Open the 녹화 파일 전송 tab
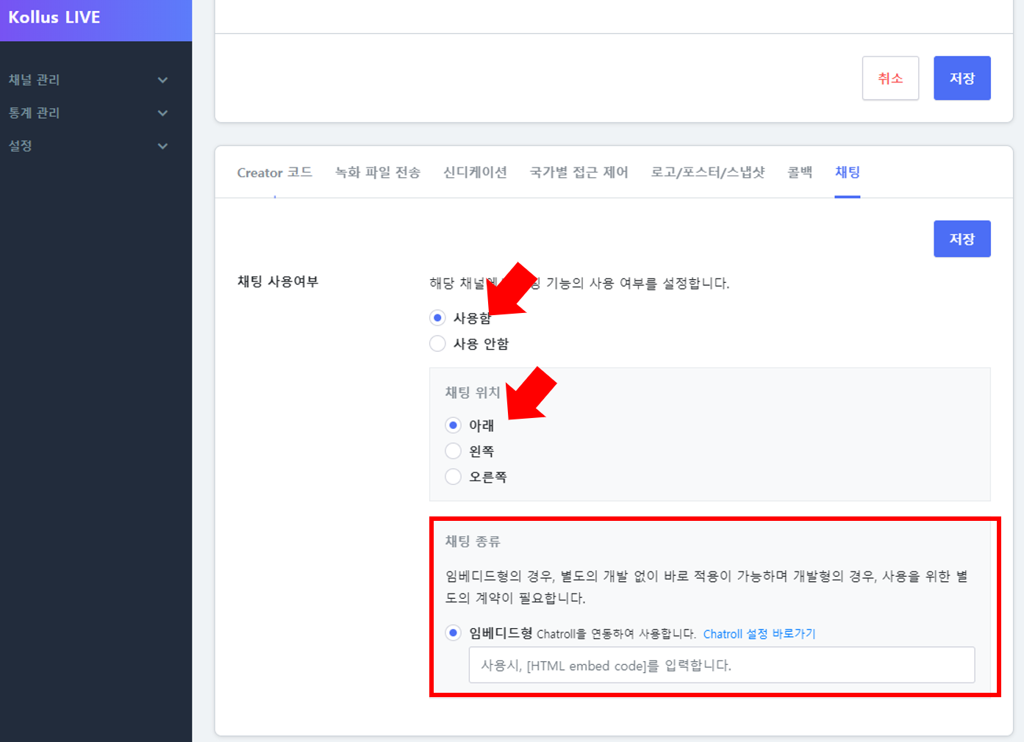Viewport: 1024px width, 742px height. pos(378,172)
